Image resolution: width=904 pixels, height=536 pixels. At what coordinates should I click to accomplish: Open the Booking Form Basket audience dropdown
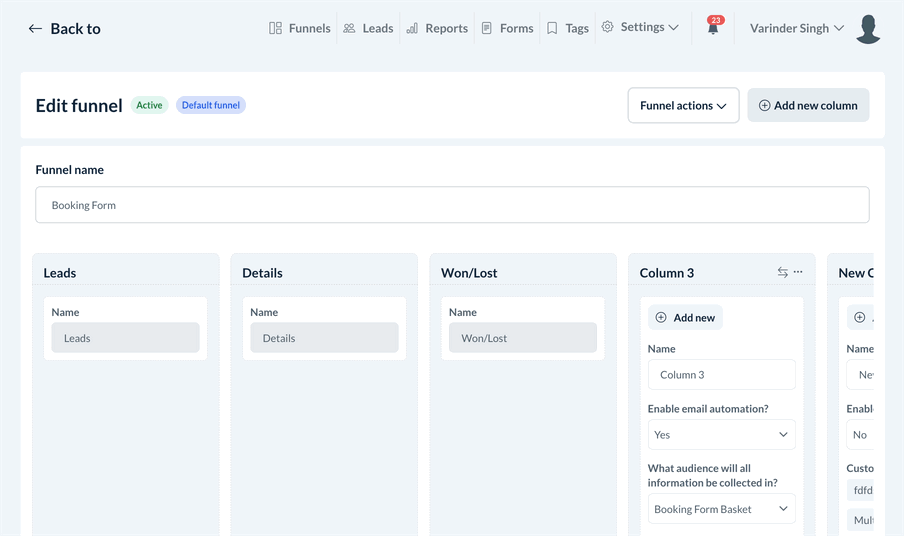tap(721, 509)
